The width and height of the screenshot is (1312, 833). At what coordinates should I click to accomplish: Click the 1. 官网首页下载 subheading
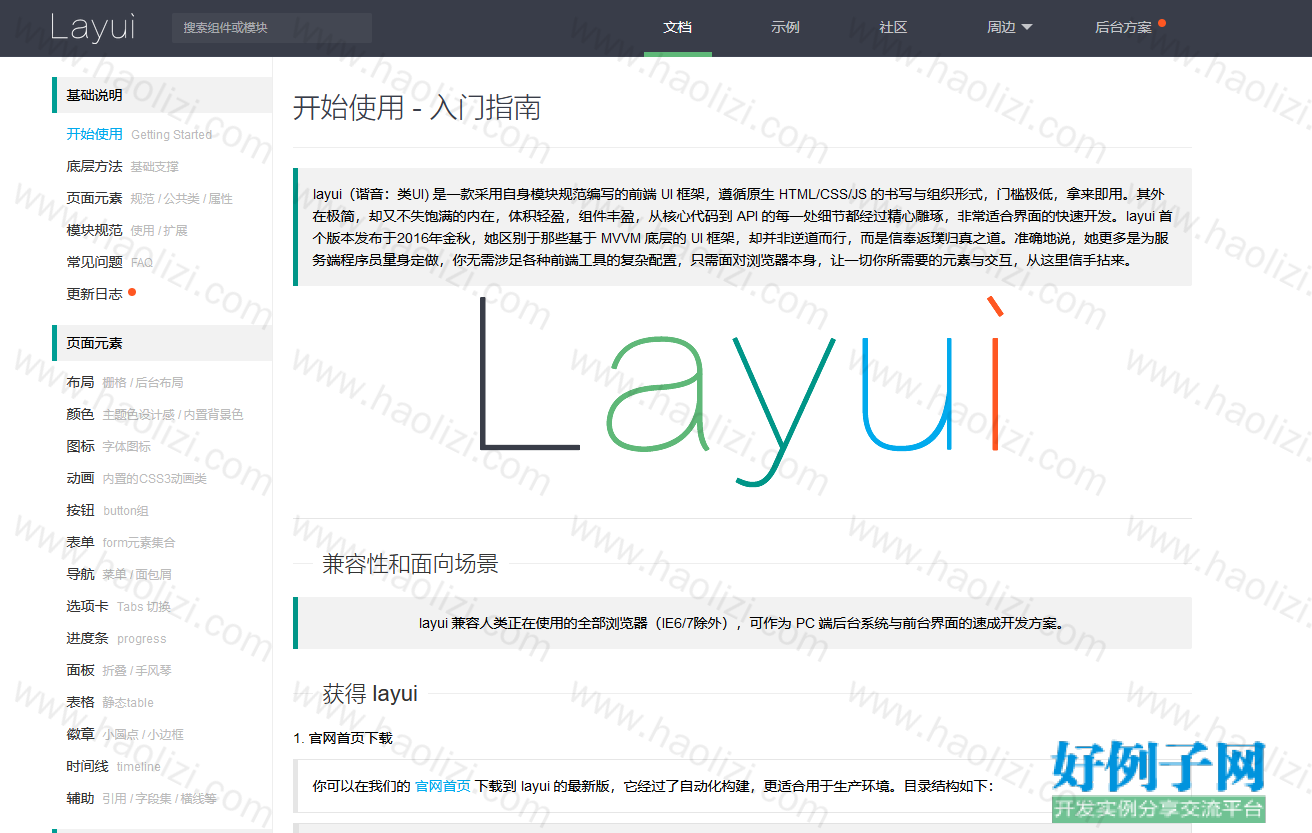click(343, 738)
